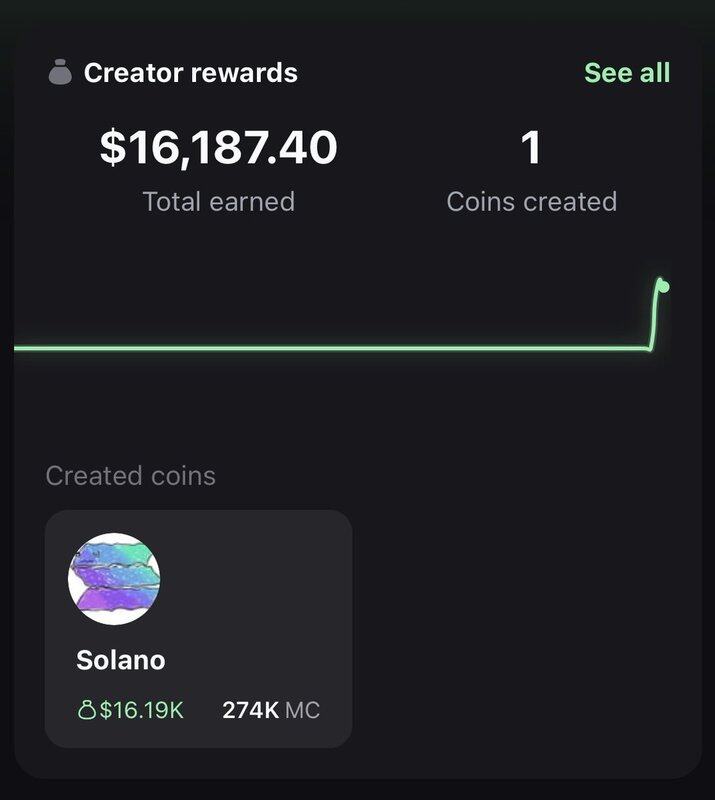The height and width of the screenshot is (800, 715).
Task: Click the green dot at chart's end
Action: [662, 286]
